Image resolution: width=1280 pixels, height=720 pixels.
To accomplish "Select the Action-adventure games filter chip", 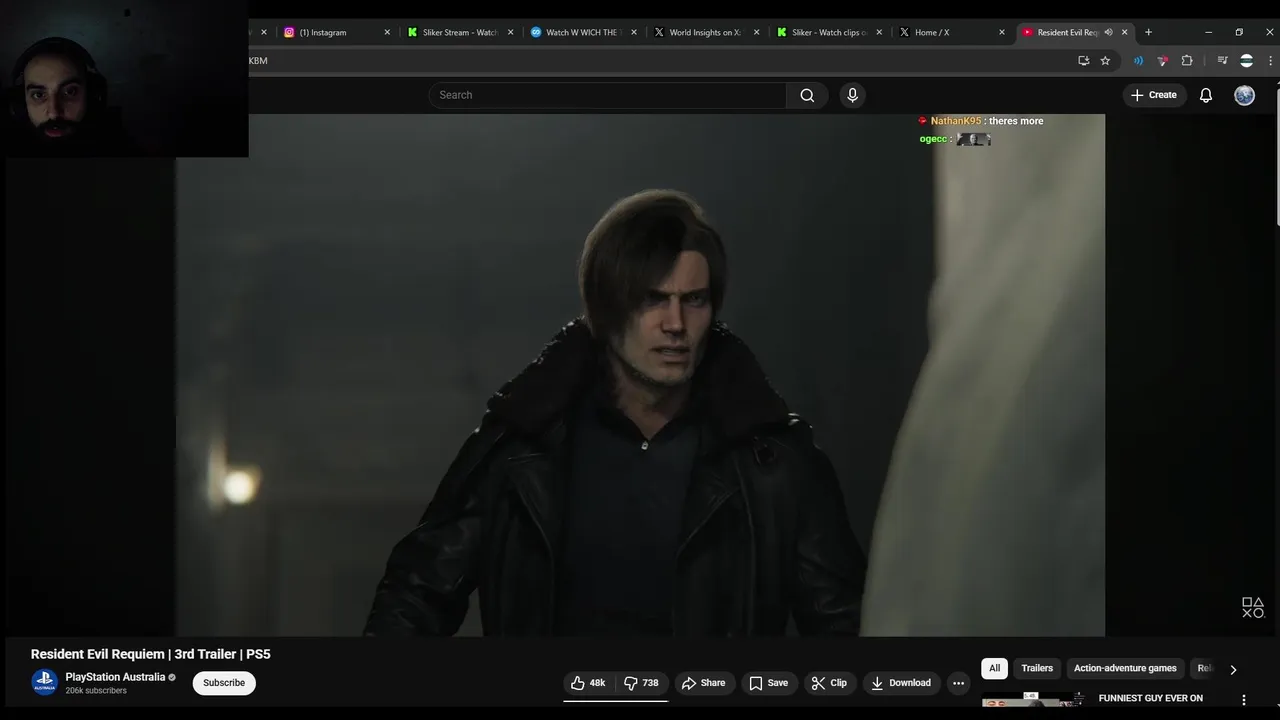I will tap(1125, 668).
